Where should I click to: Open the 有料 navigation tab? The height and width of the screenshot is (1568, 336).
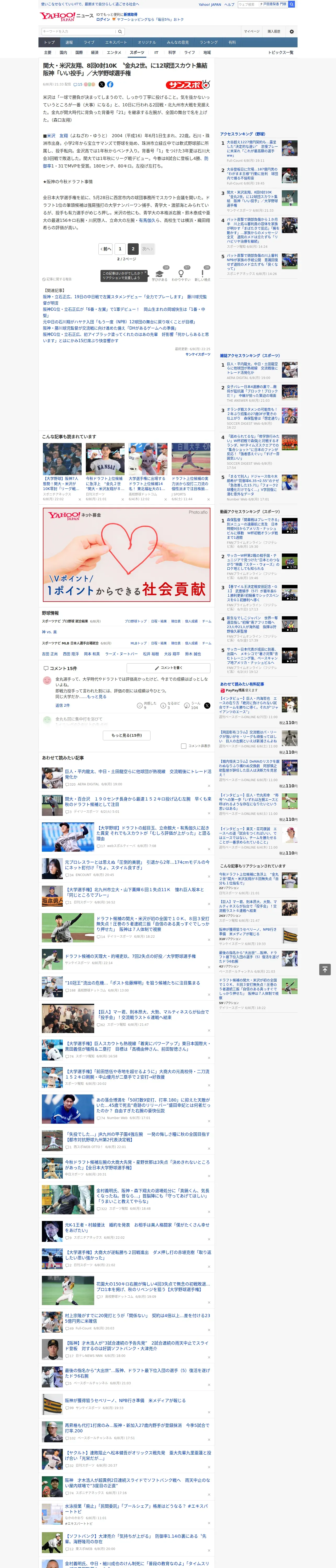click(232, 43)
